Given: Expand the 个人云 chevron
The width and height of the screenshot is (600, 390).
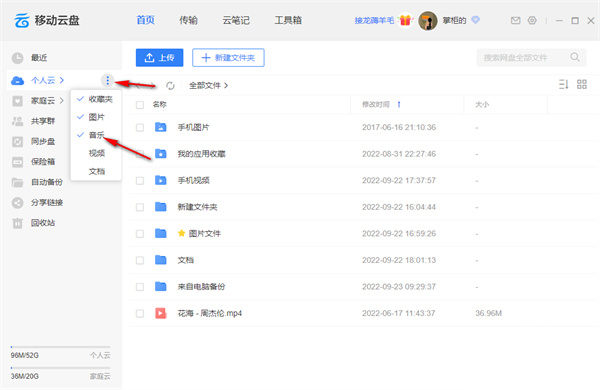Looking at the screenshot, I should [62, 80].
